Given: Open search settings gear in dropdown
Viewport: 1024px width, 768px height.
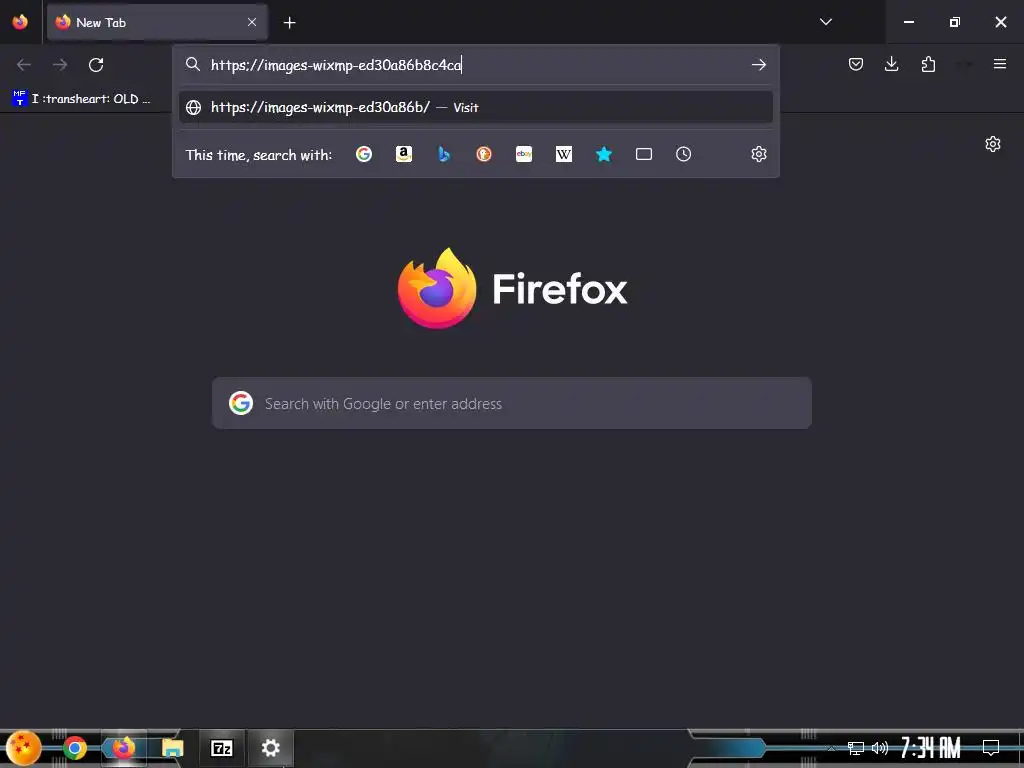Looking at the screenshot, I should 759,154.
